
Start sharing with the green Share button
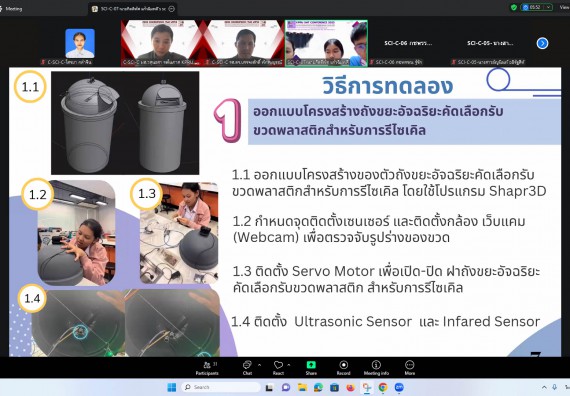pyautogui.click(x=311, y=368)
